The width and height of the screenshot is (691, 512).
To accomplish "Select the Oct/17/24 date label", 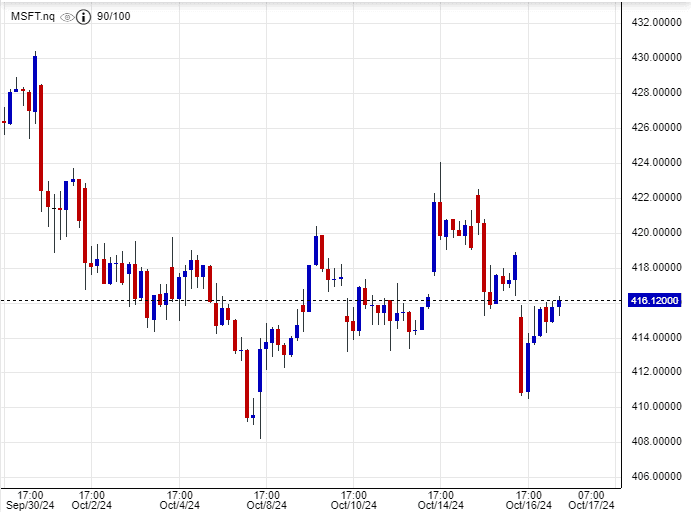I will (x=590, y=505).
